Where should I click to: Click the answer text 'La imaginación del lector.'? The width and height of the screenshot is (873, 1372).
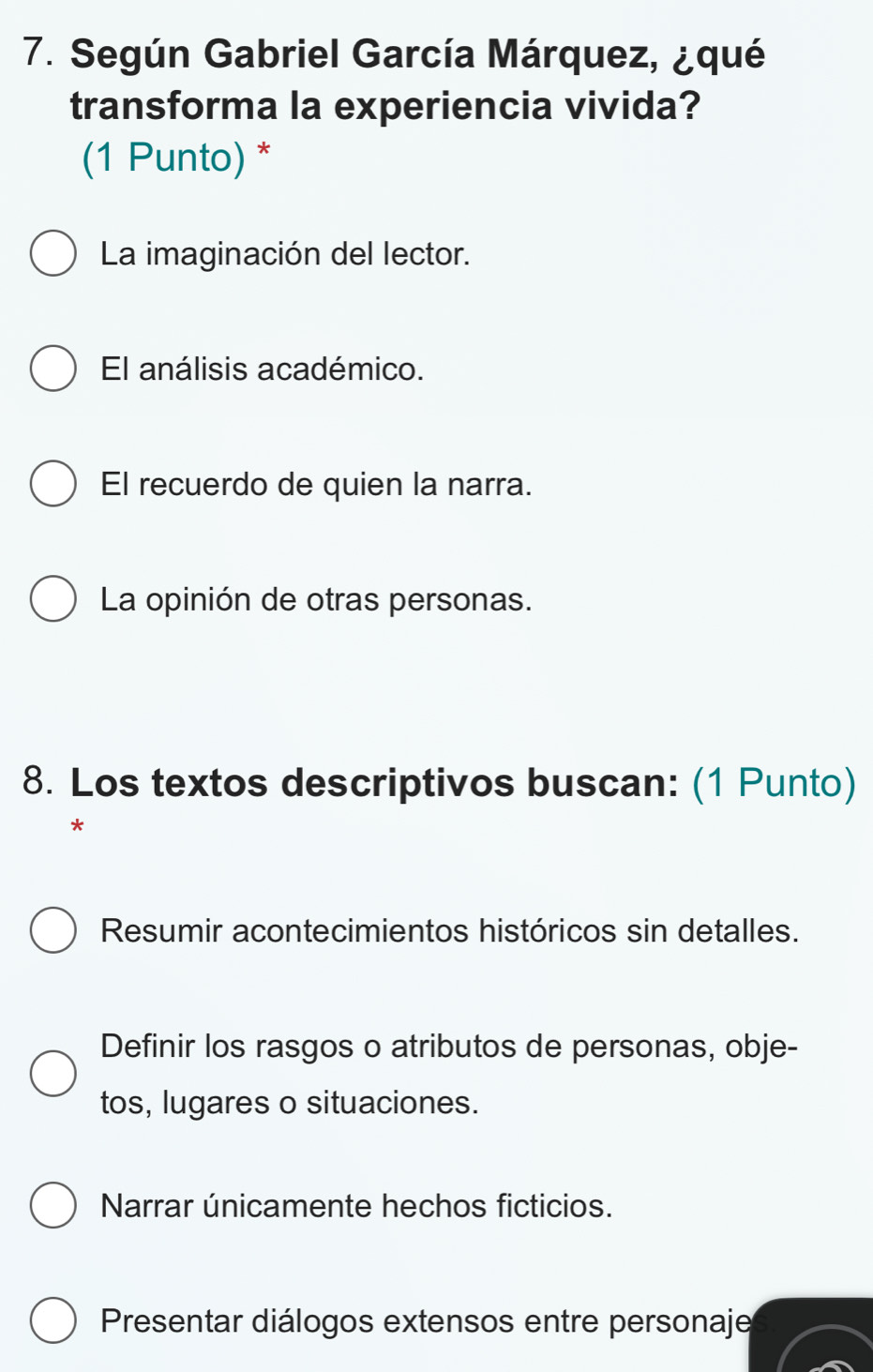tap(285, 254)
